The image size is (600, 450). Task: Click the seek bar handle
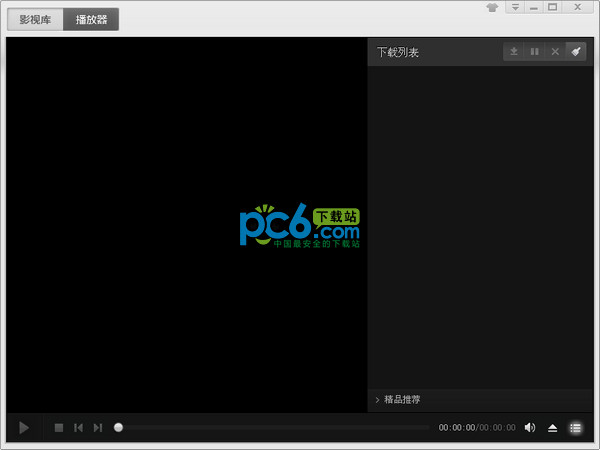point(119,427)
